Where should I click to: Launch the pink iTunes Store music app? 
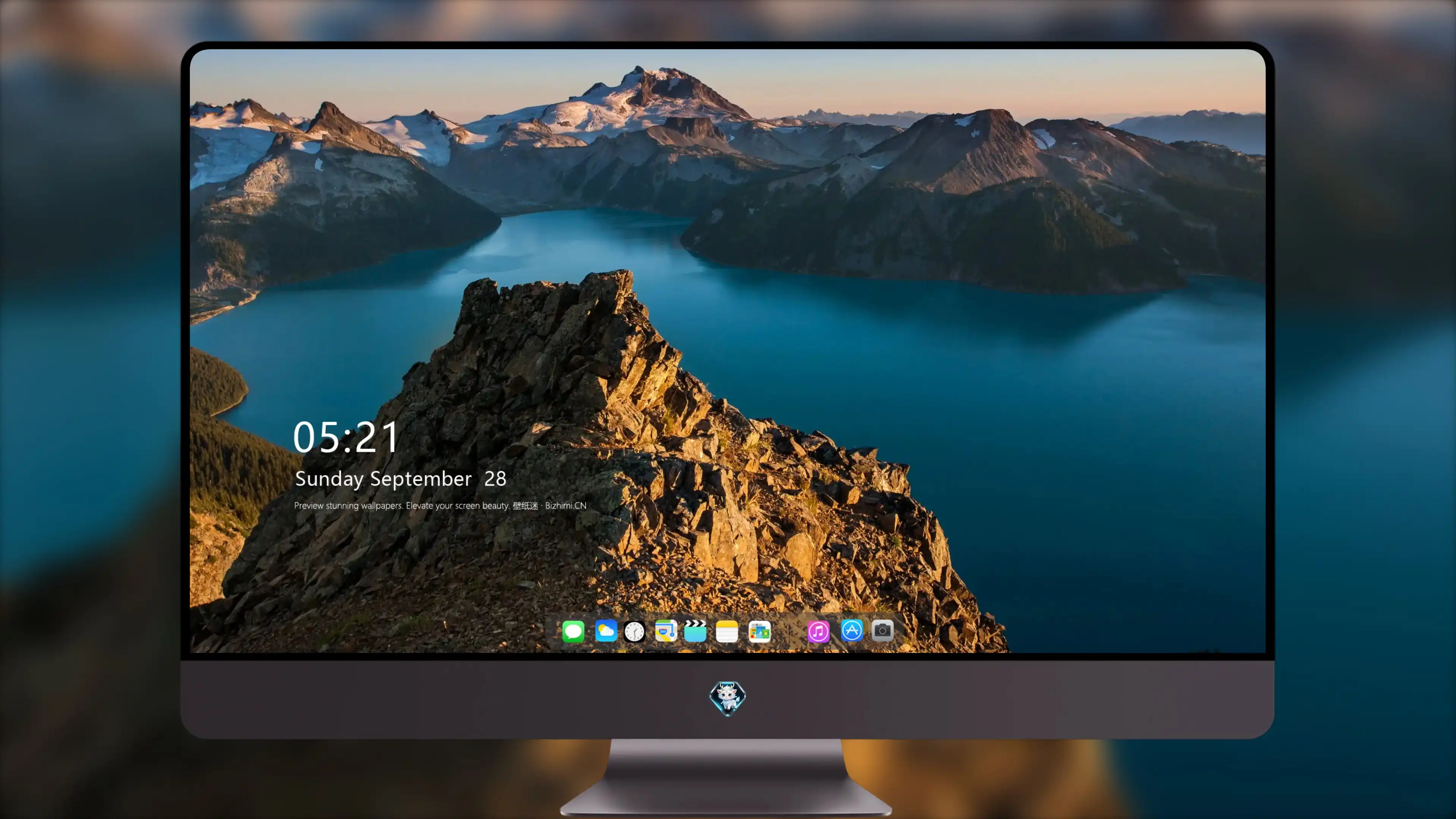coord(819,631)
